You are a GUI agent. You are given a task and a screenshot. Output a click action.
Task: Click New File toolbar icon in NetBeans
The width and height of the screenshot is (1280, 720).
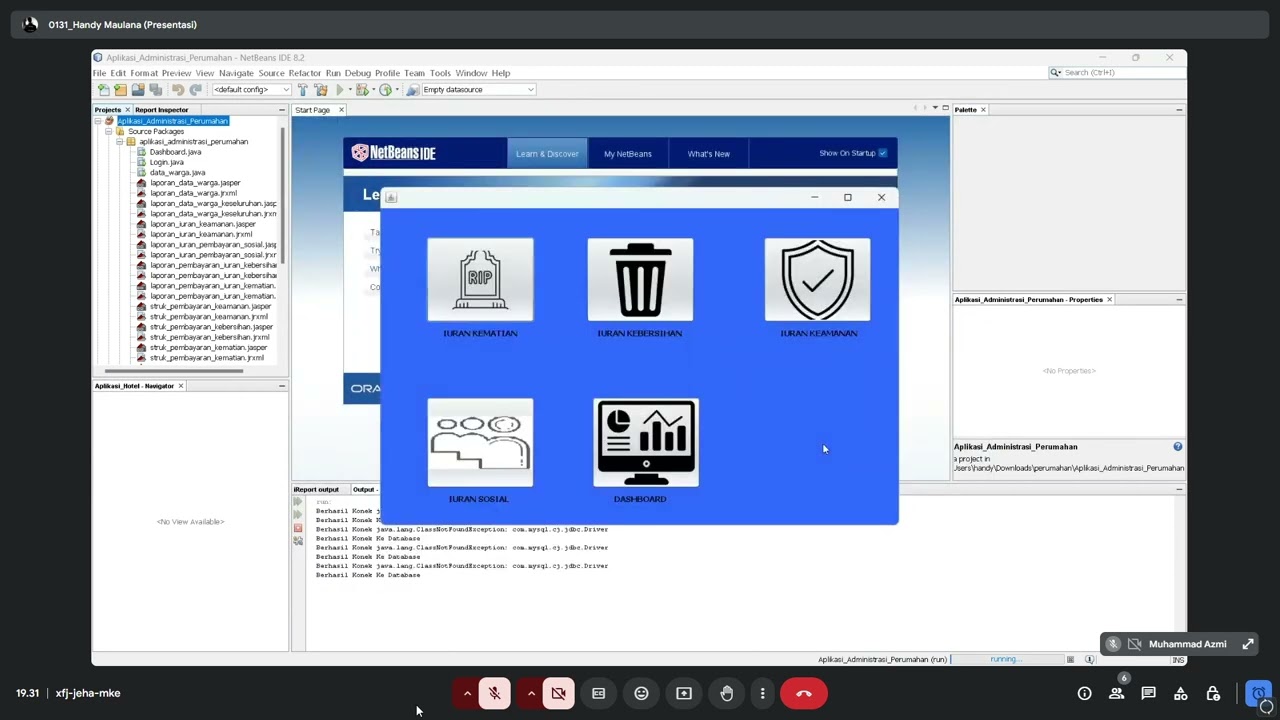pos(104,90)
